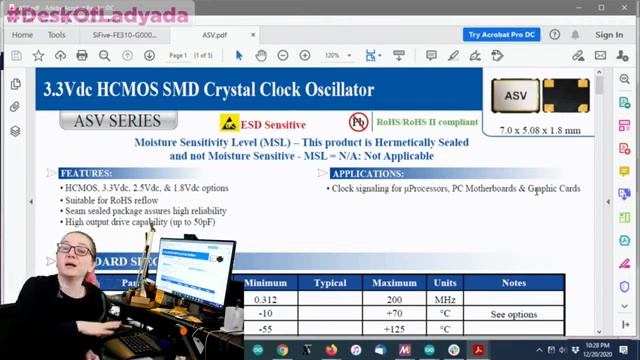Switch to Tools tab
Screen dimensions: 640x360
[57, 35]
